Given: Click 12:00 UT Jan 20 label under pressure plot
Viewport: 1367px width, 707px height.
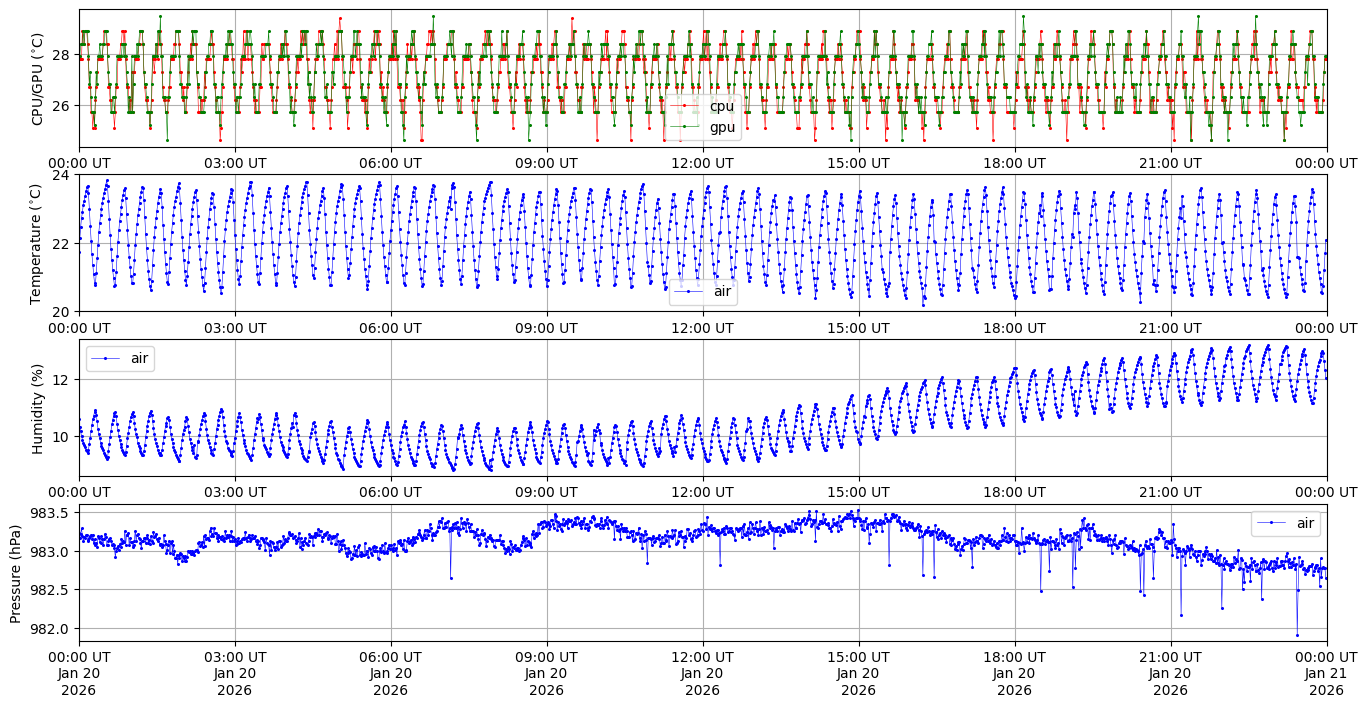Looking at the screenshot, I should click(702, 673).
